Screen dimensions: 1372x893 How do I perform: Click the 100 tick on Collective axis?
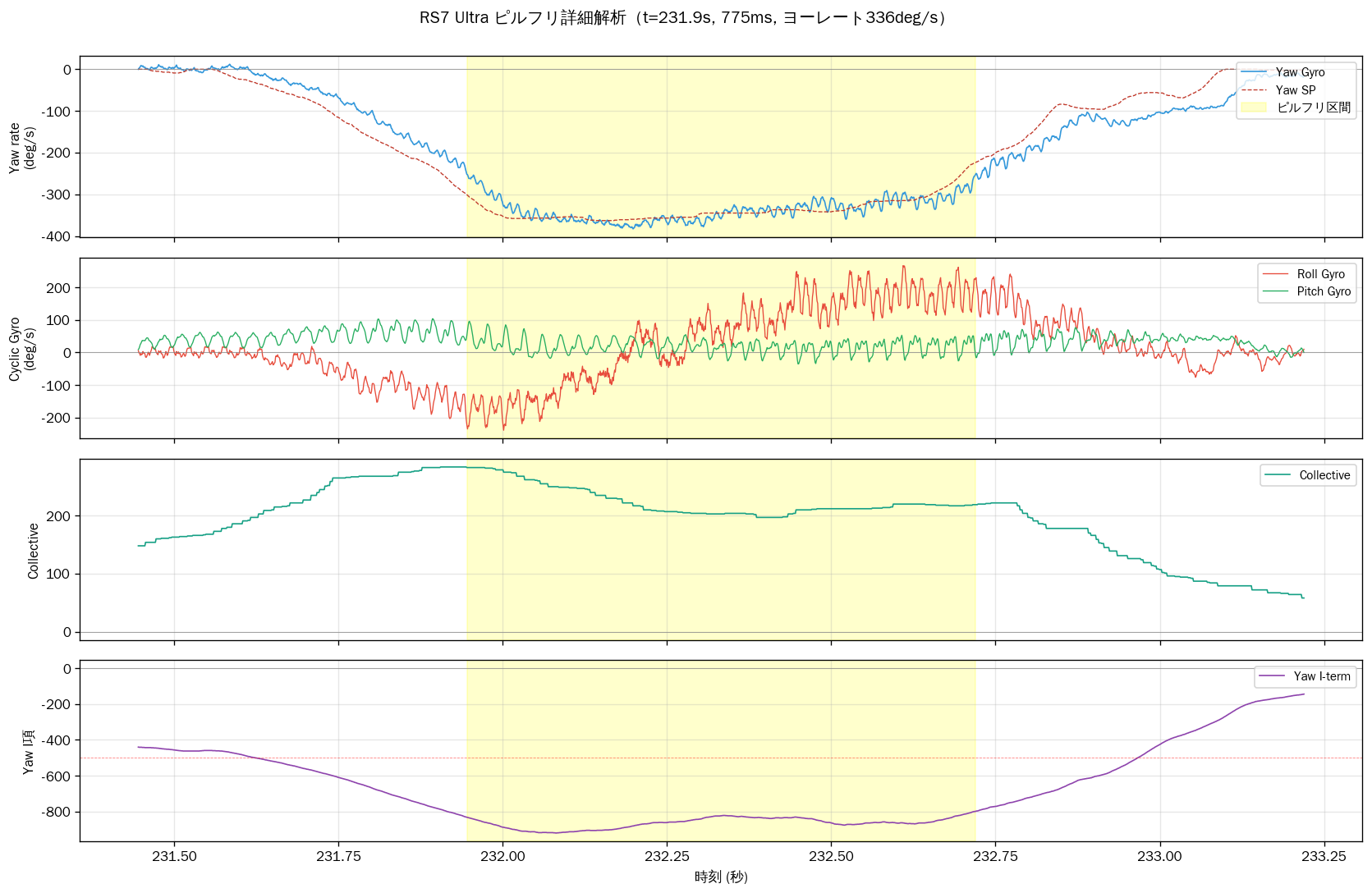pos(61,575)
